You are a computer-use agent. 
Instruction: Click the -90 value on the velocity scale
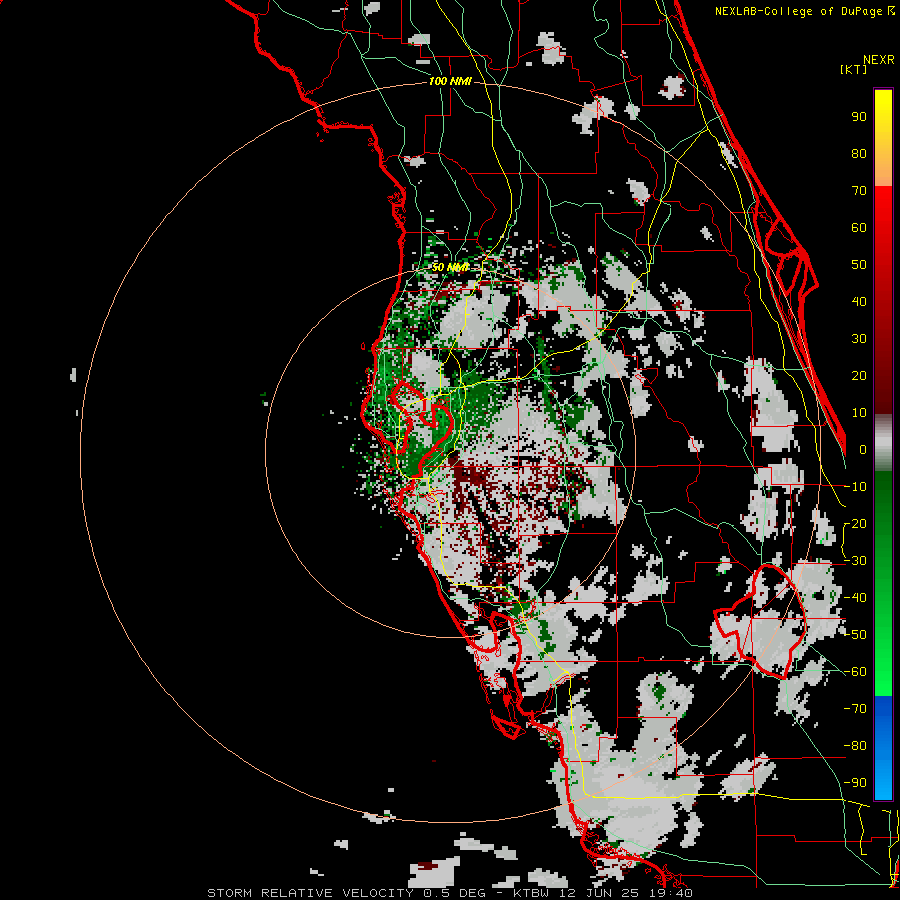pos(855,783)
